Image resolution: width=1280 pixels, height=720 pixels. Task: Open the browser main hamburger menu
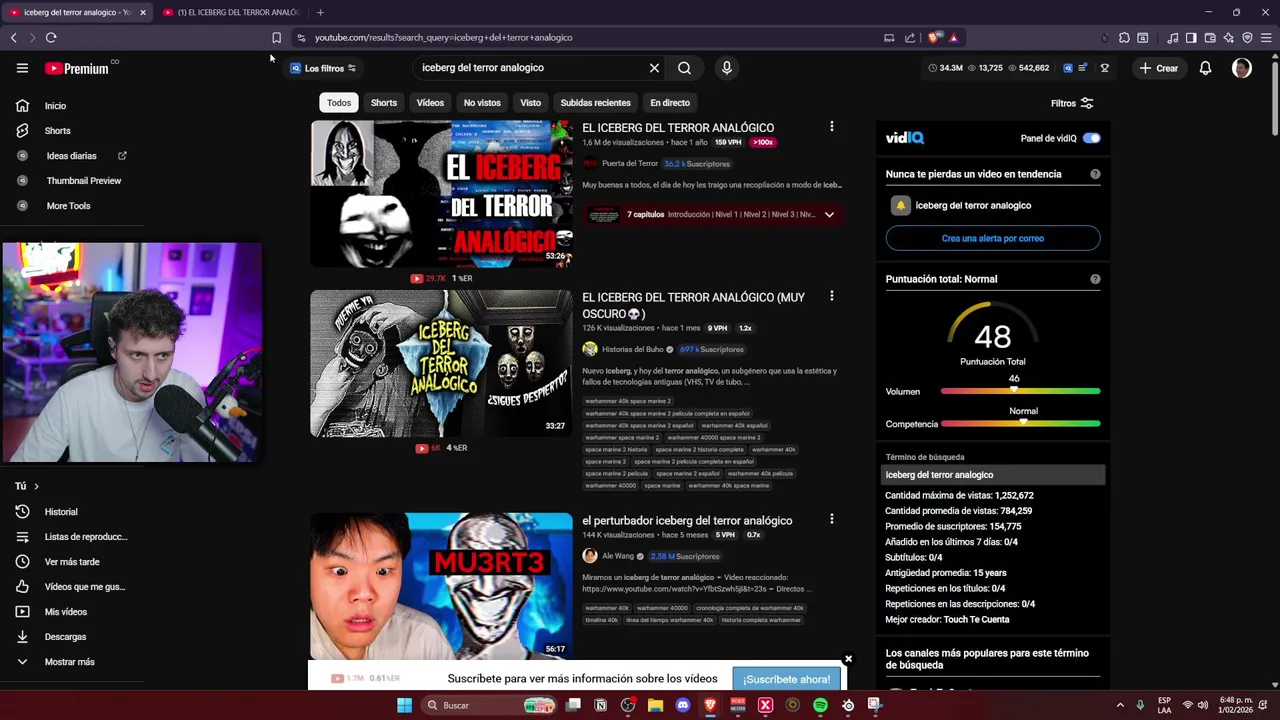point(1266,38)
